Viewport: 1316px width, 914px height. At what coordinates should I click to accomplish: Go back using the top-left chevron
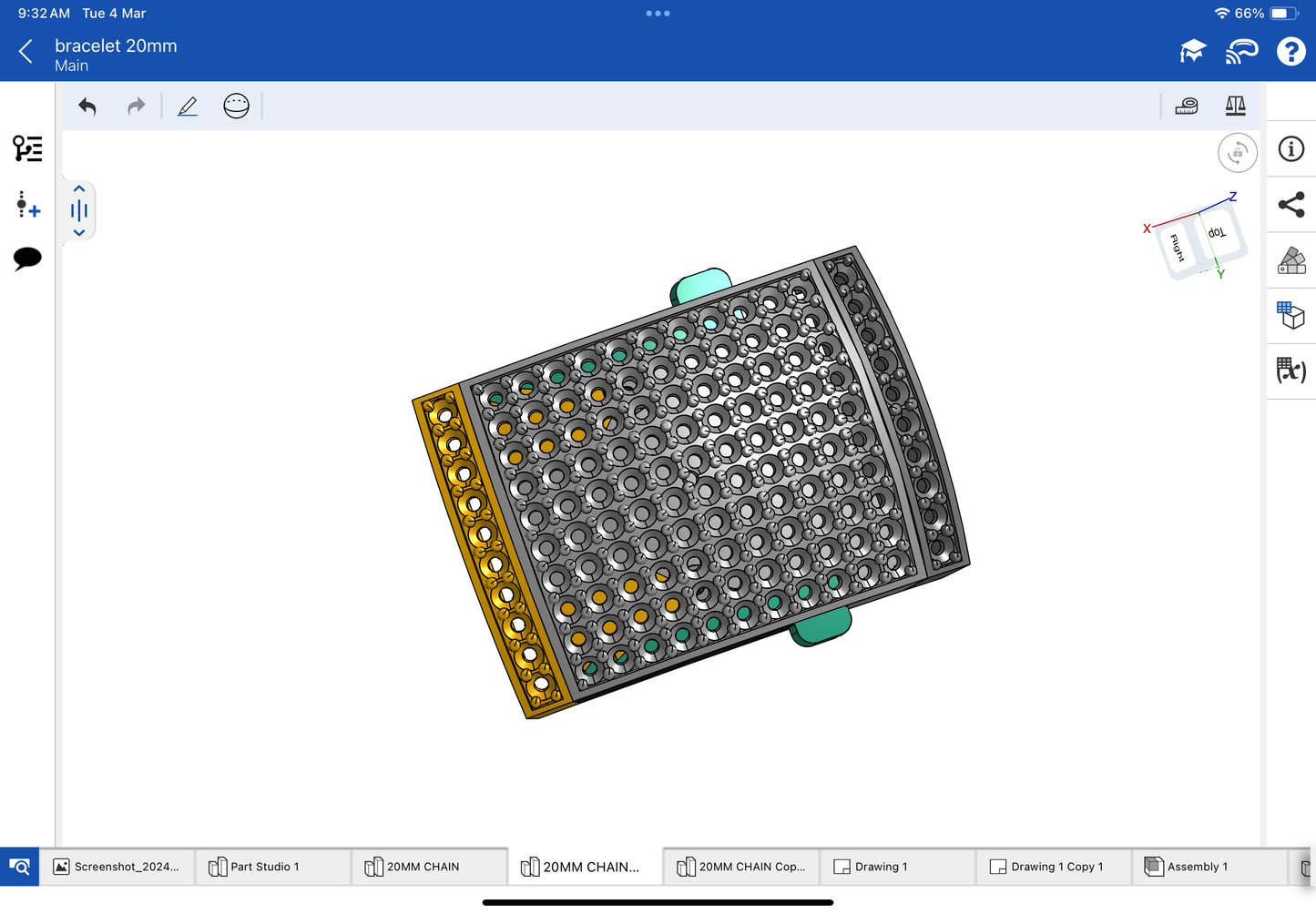(26, 52)
